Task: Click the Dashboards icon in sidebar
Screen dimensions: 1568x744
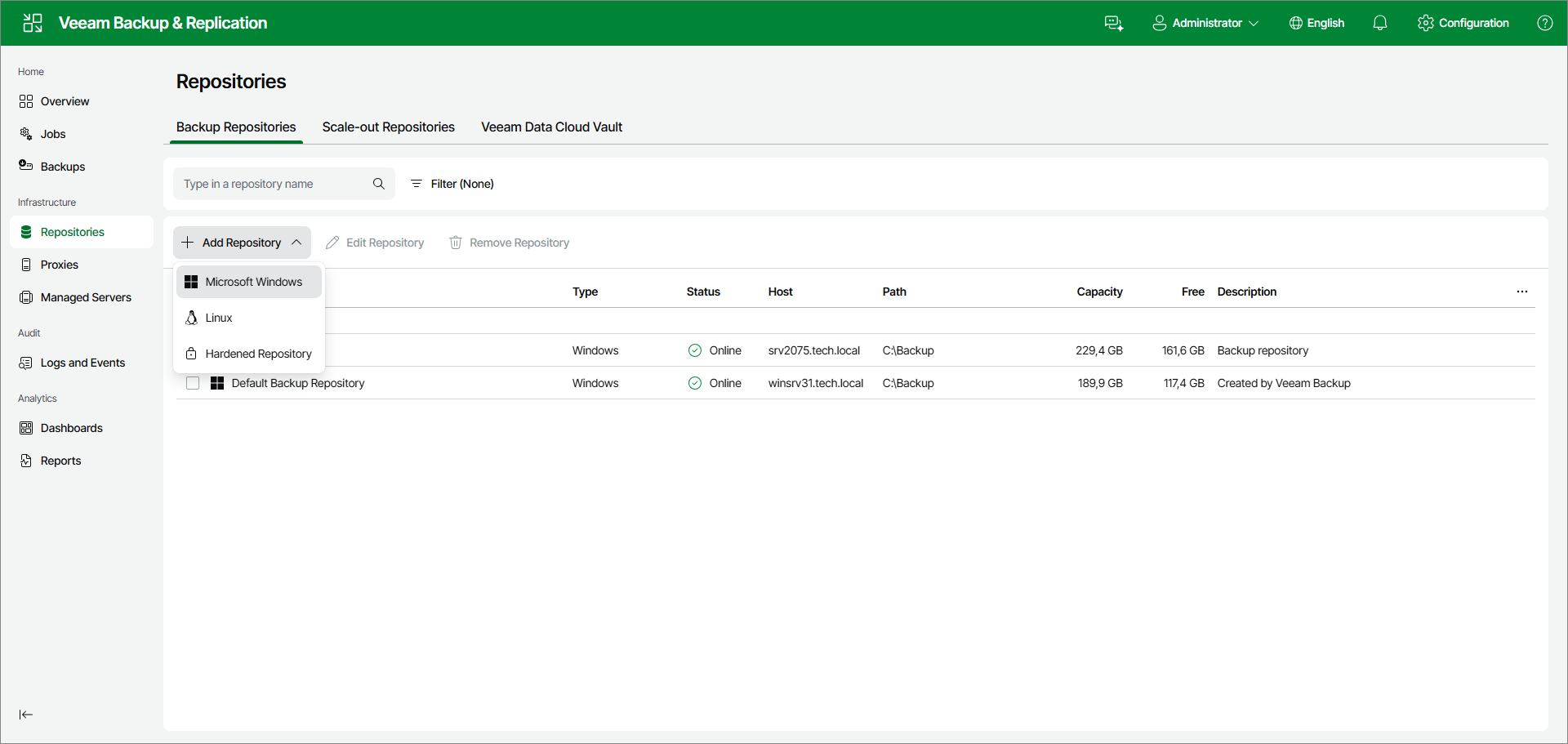Action: click(26, 428)
